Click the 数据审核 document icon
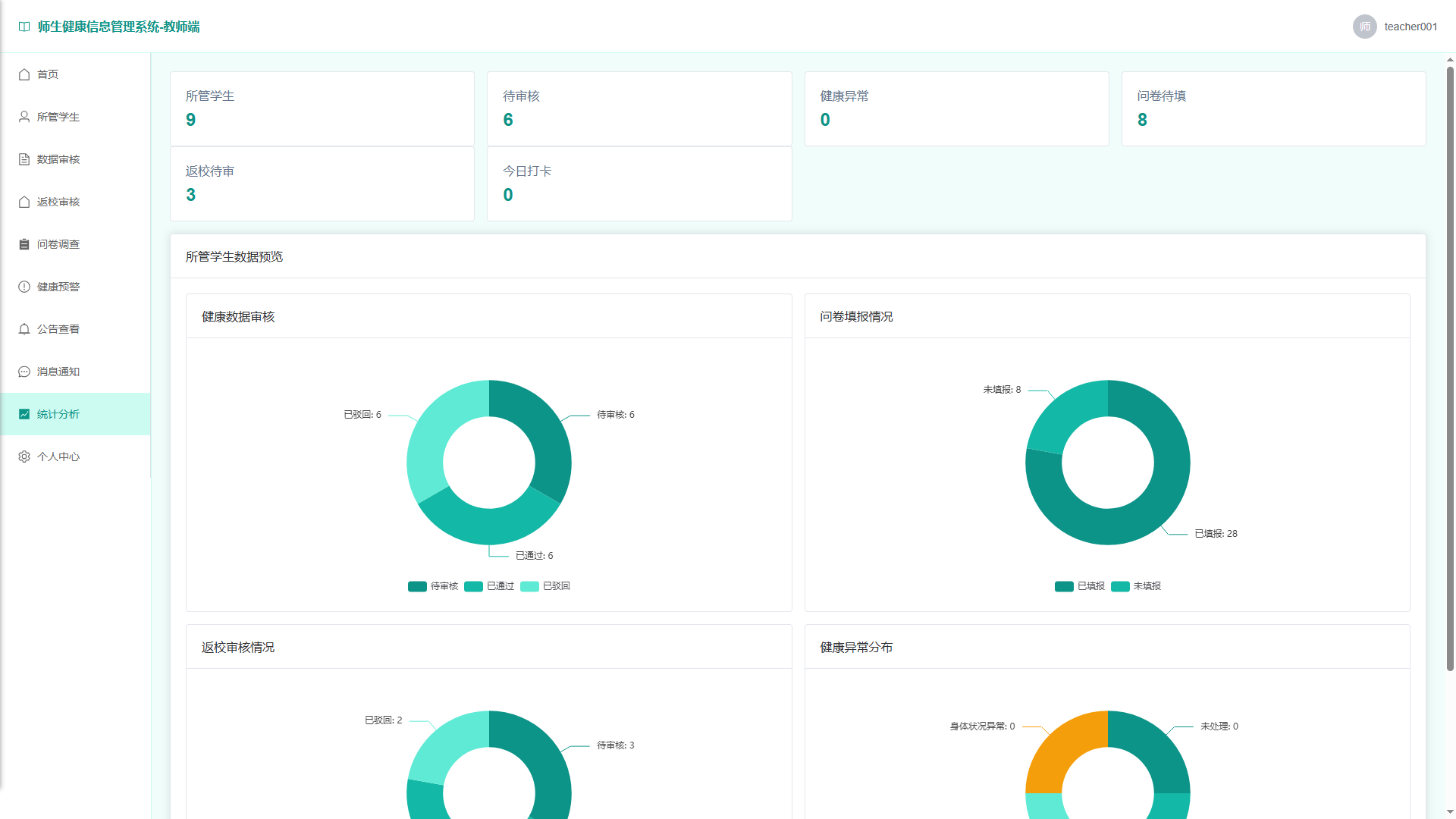This screenshot has width=1456, height=819. [24, 159]
